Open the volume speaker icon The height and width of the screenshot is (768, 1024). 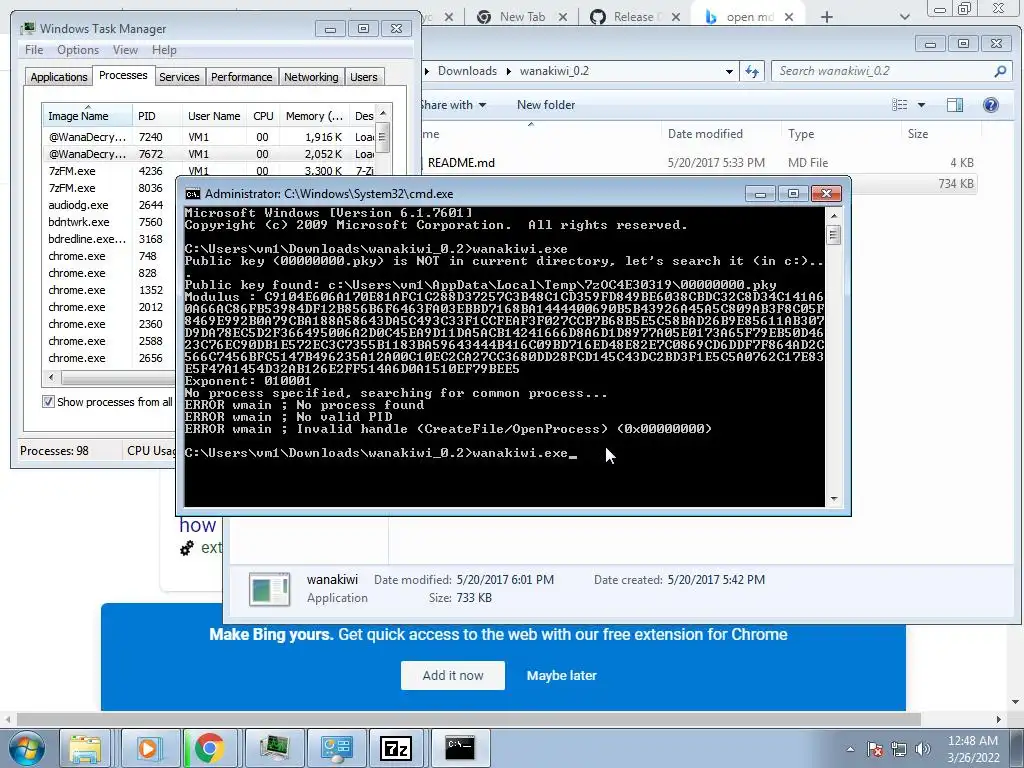coord(922,749)
